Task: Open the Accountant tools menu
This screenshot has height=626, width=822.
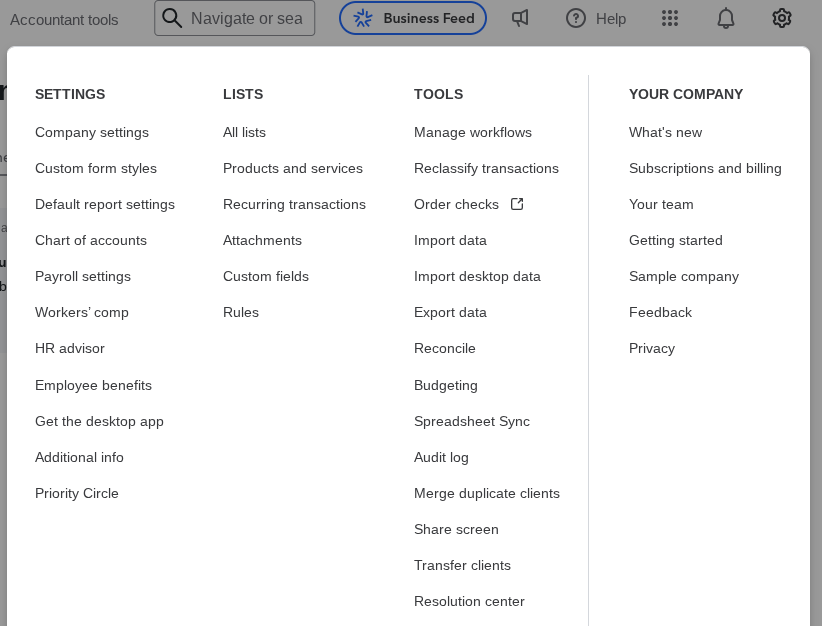Action: (x=64, y=18)
